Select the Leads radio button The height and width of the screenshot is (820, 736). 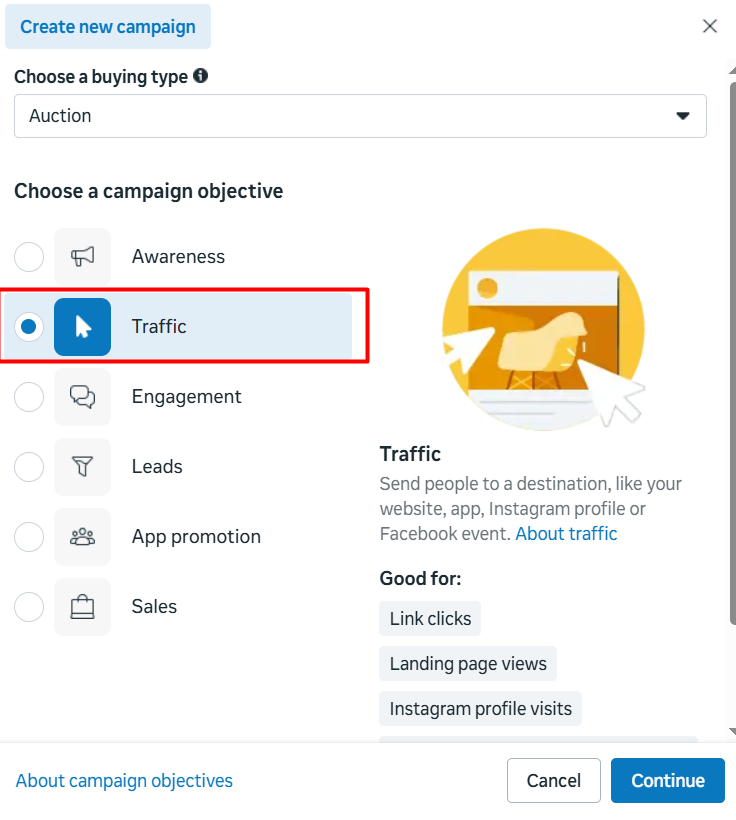(29, 466)
